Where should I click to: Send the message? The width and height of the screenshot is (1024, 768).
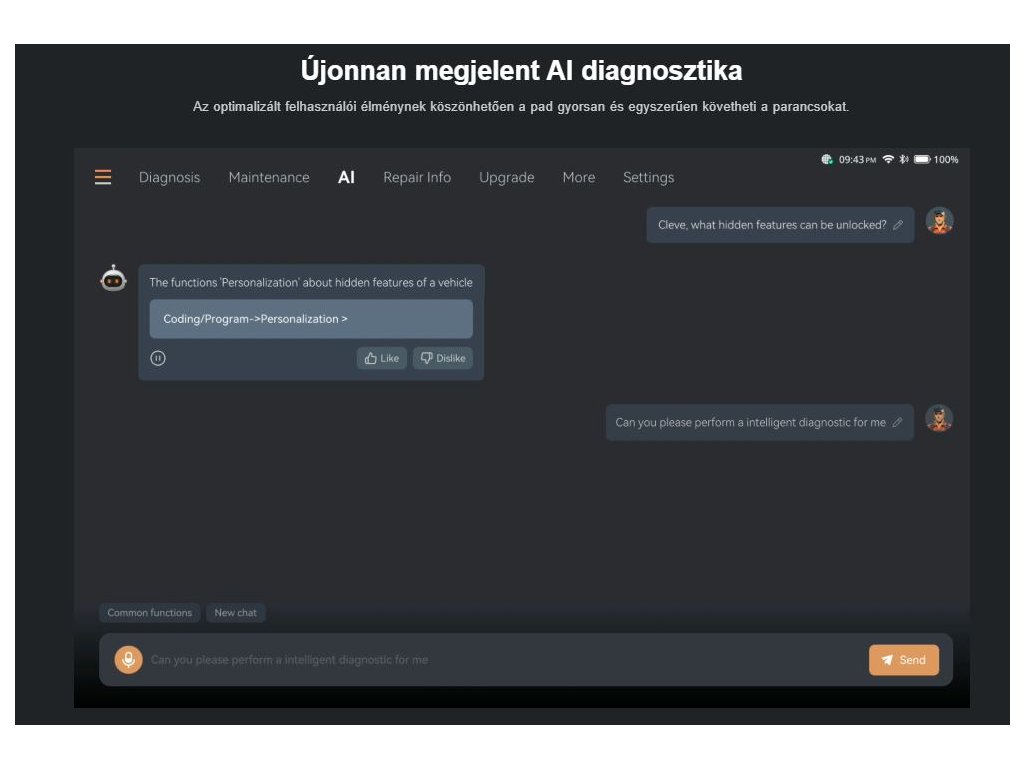click(x=904, y=660)
